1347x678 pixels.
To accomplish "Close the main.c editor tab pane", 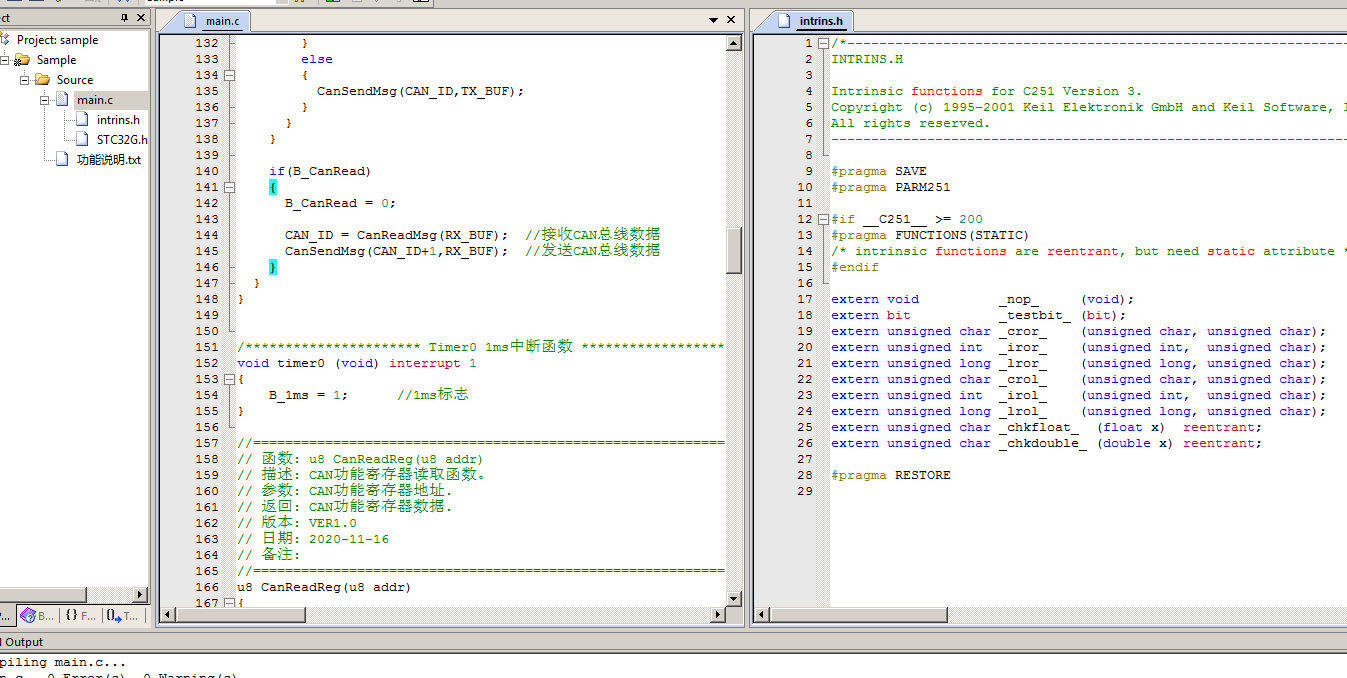I will (x=732, y=20).
